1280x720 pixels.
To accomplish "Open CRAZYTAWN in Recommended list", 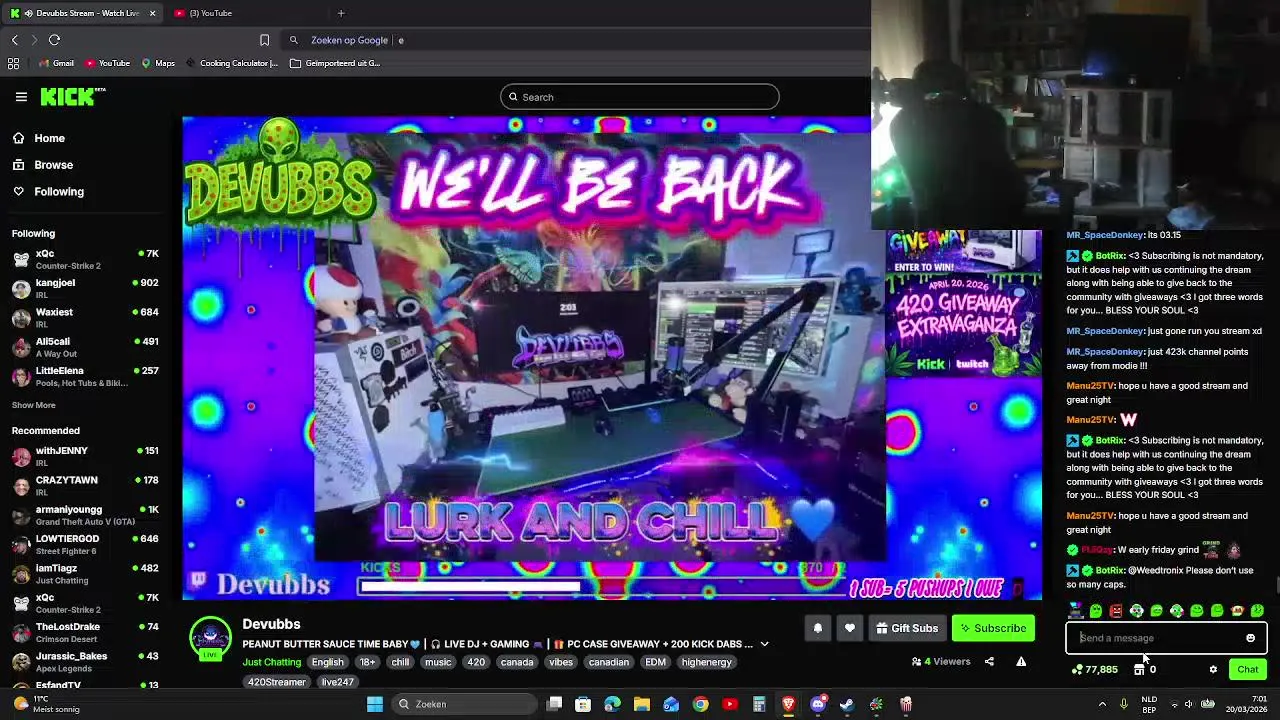I will pyautogui.click(x=85, y=486).
